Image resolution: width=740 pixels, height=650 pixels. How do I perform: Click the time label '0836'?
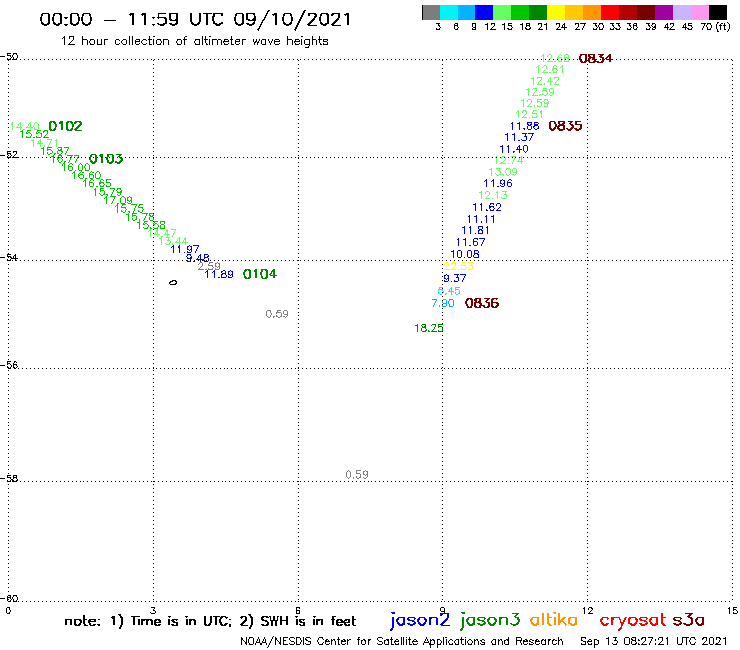(482, 303)
